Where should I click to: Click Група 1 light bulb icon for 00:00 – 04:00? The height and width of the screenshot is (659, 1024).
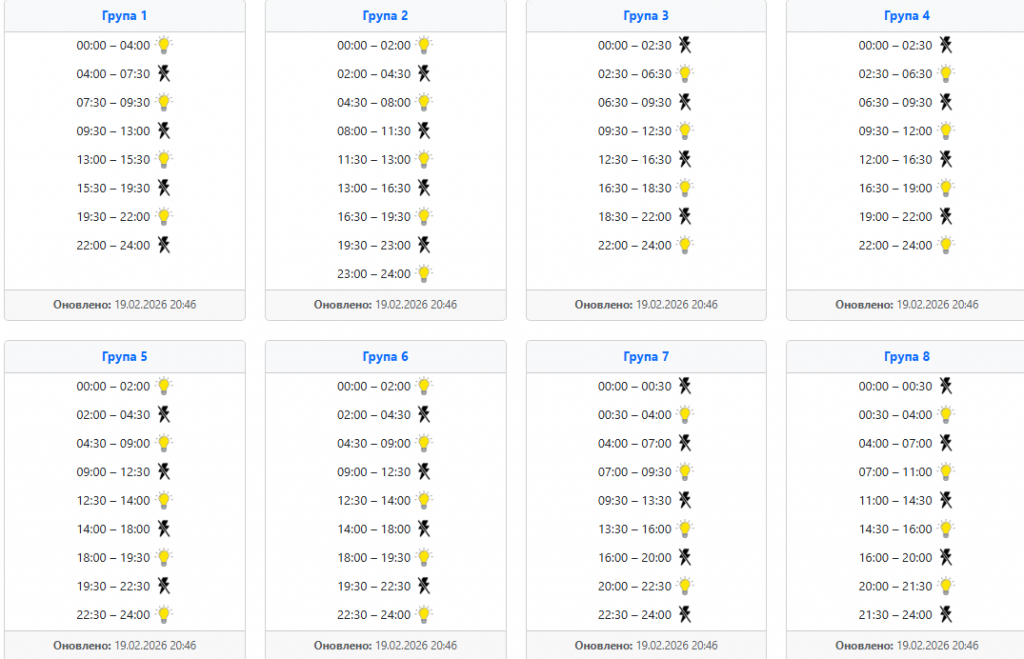point(164,45)
